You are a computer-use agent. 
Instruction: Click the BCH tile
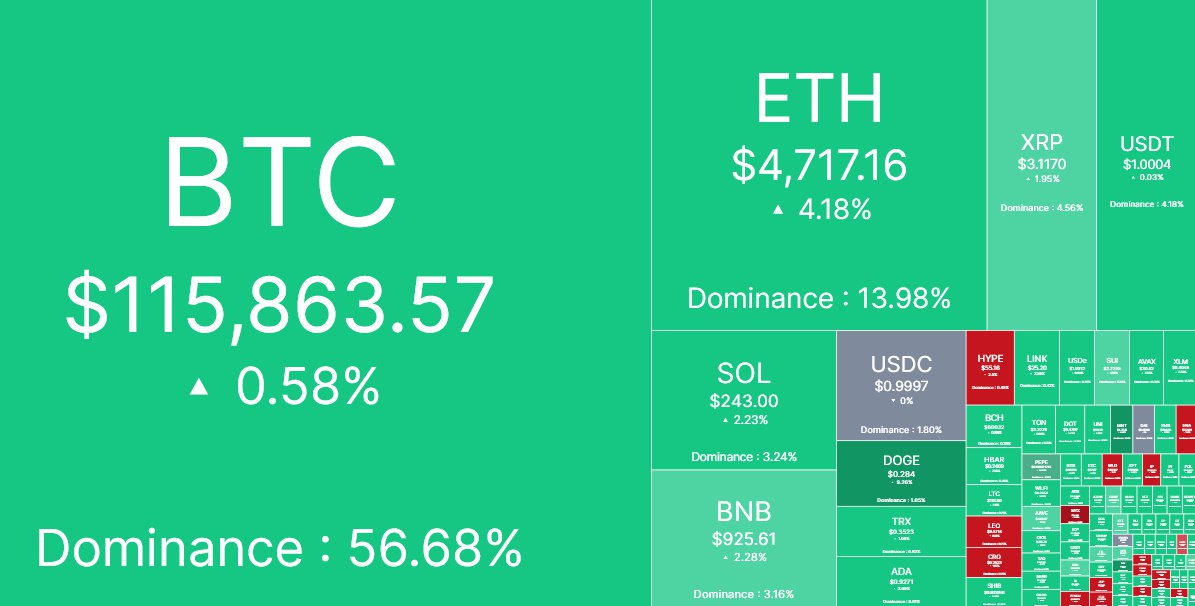tap(994, 426)
